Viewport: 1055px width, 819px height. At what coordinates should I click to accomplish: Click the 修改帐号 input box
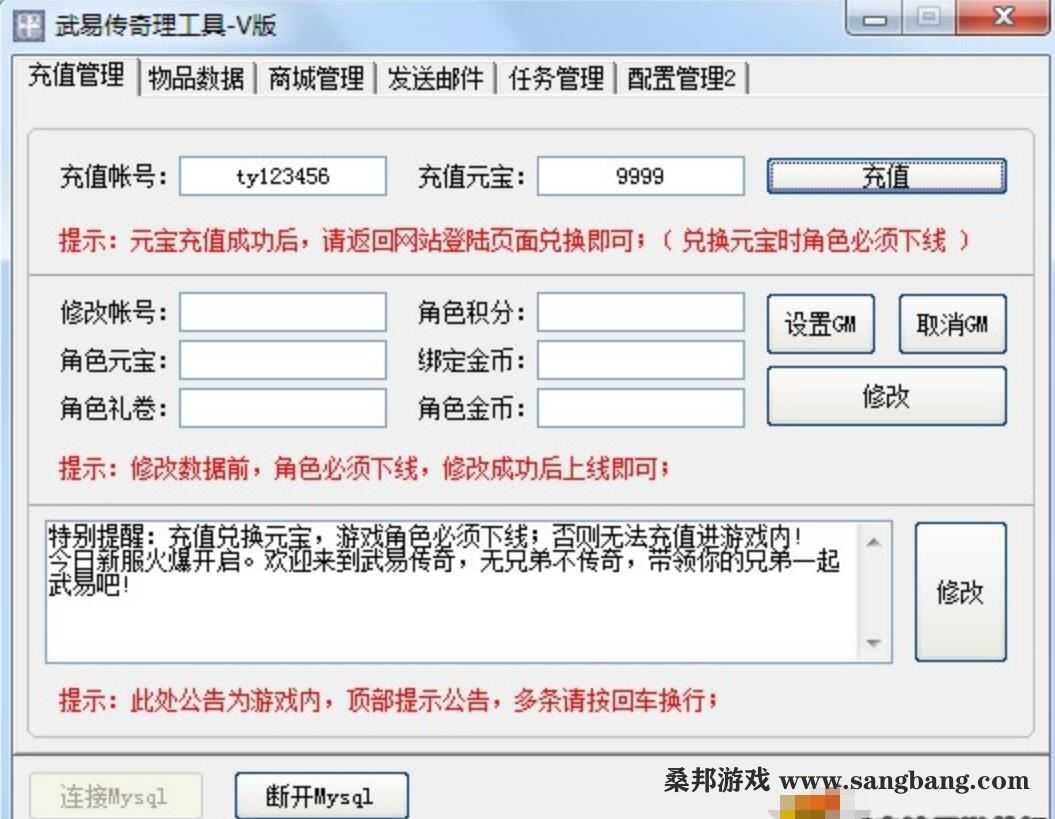tap(281, 313)
